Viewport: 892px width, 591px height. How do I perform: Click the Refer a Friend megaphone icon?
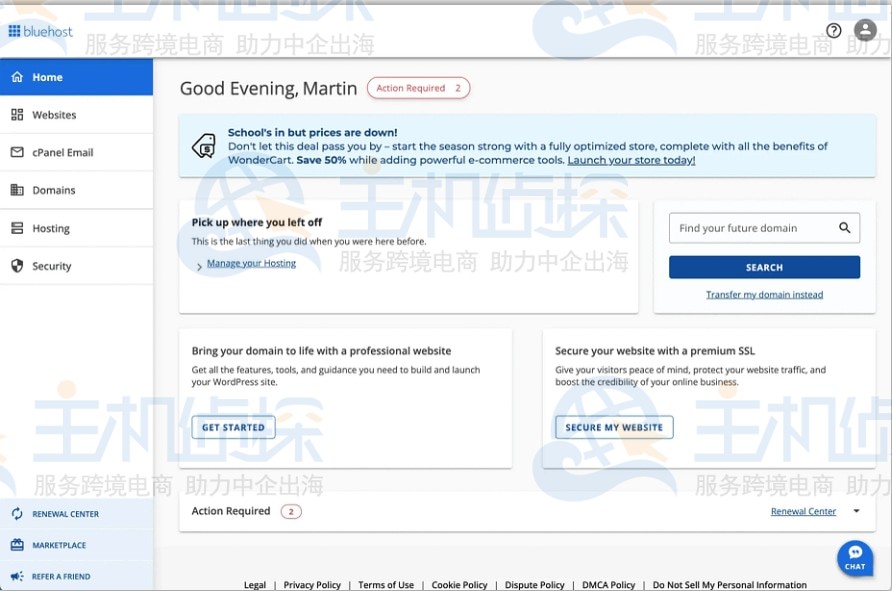pyautogui.click(x=17, y=576)
